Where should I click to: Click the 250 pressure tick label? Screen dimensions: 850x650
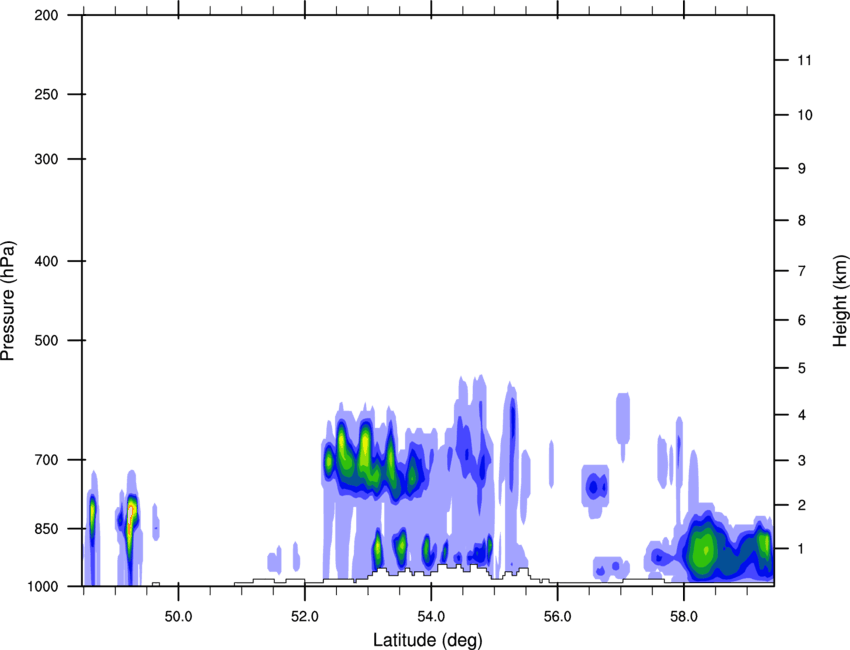click(x=46, y=94)
